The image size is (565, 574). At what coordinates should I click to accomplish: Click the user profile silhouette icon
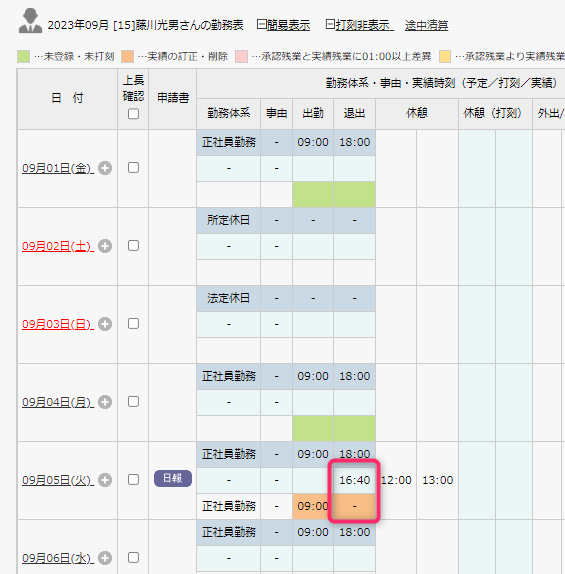tap(30, 21)
